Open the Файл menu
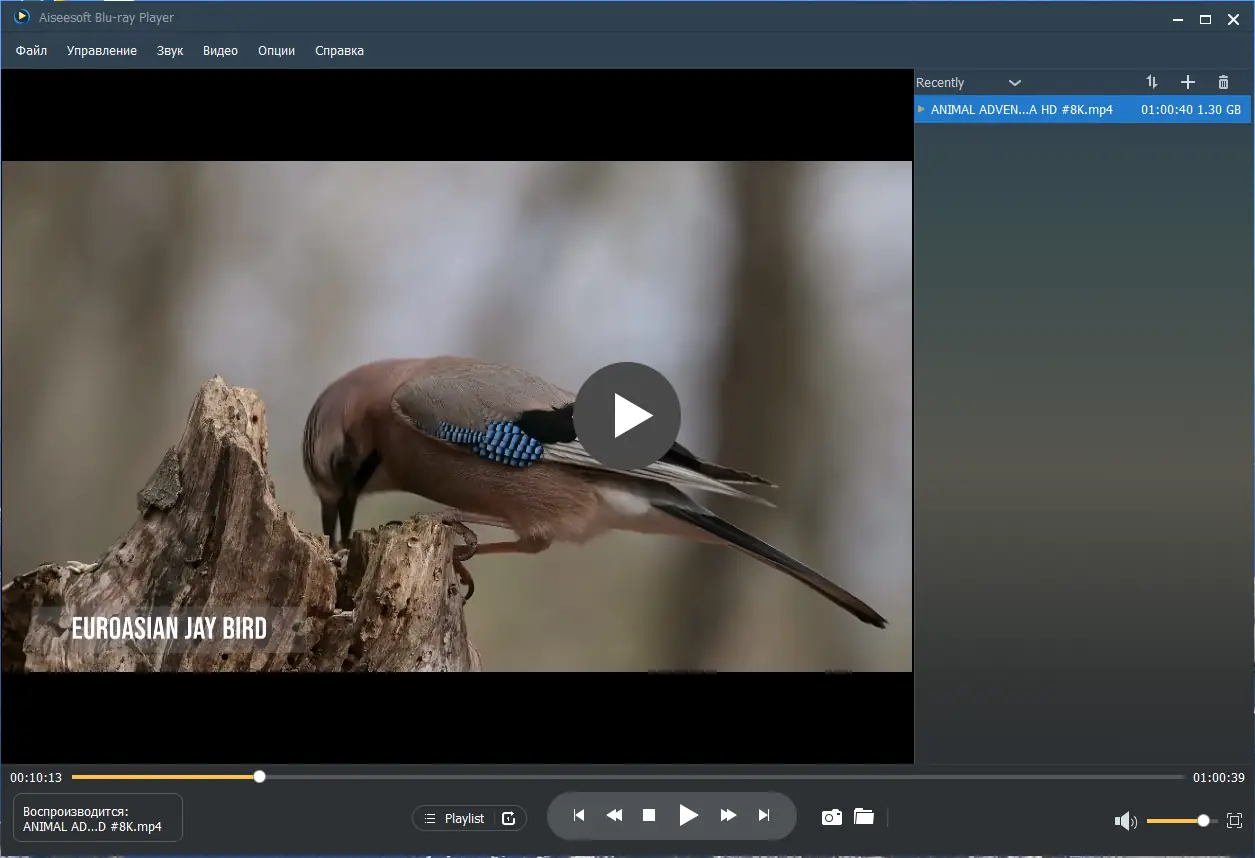The image size is (1255, 858). click(x=31, y=50)
